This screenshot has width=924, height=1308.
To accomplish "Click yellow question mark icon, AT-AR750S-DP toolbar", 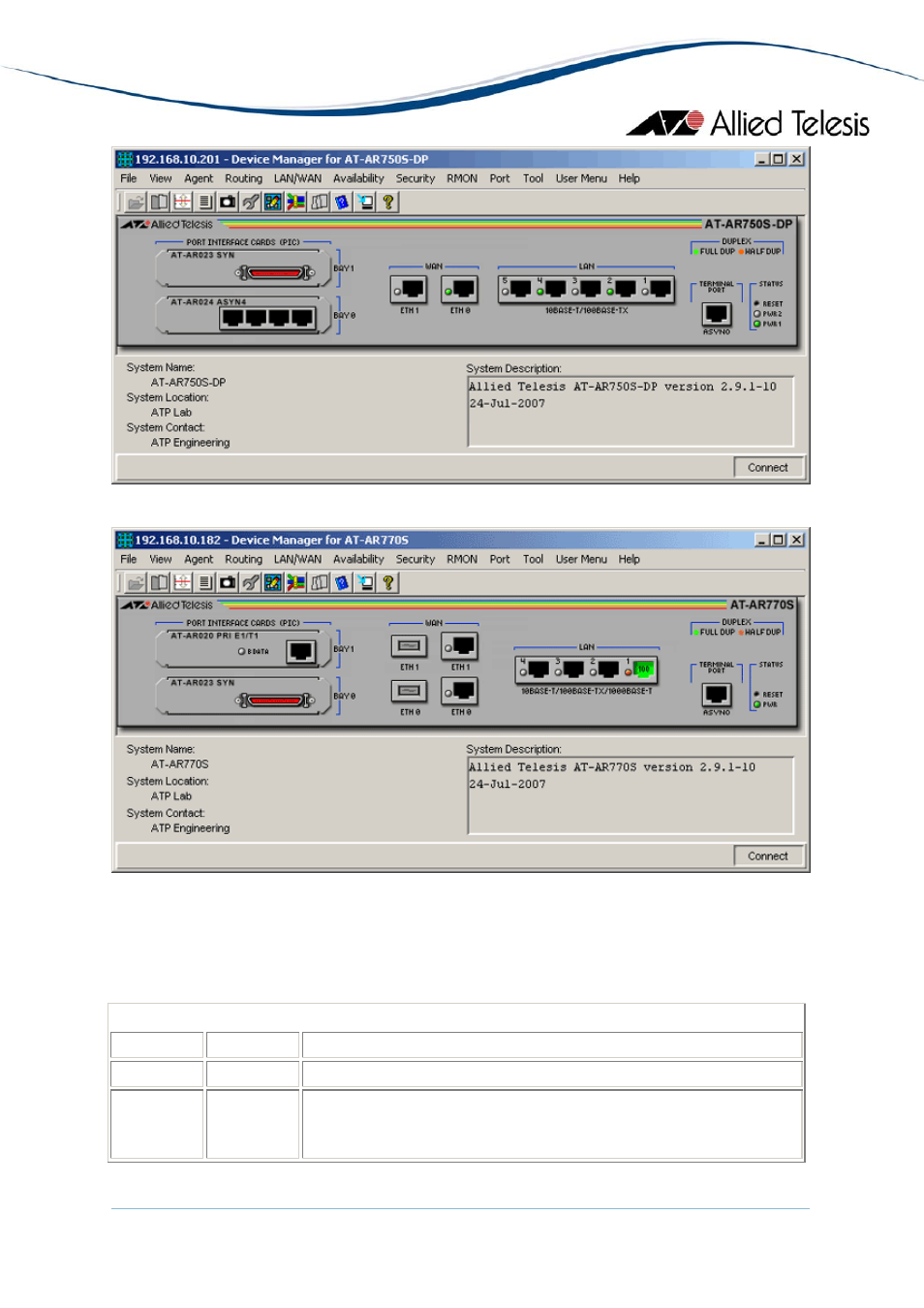I will [388, 202].
